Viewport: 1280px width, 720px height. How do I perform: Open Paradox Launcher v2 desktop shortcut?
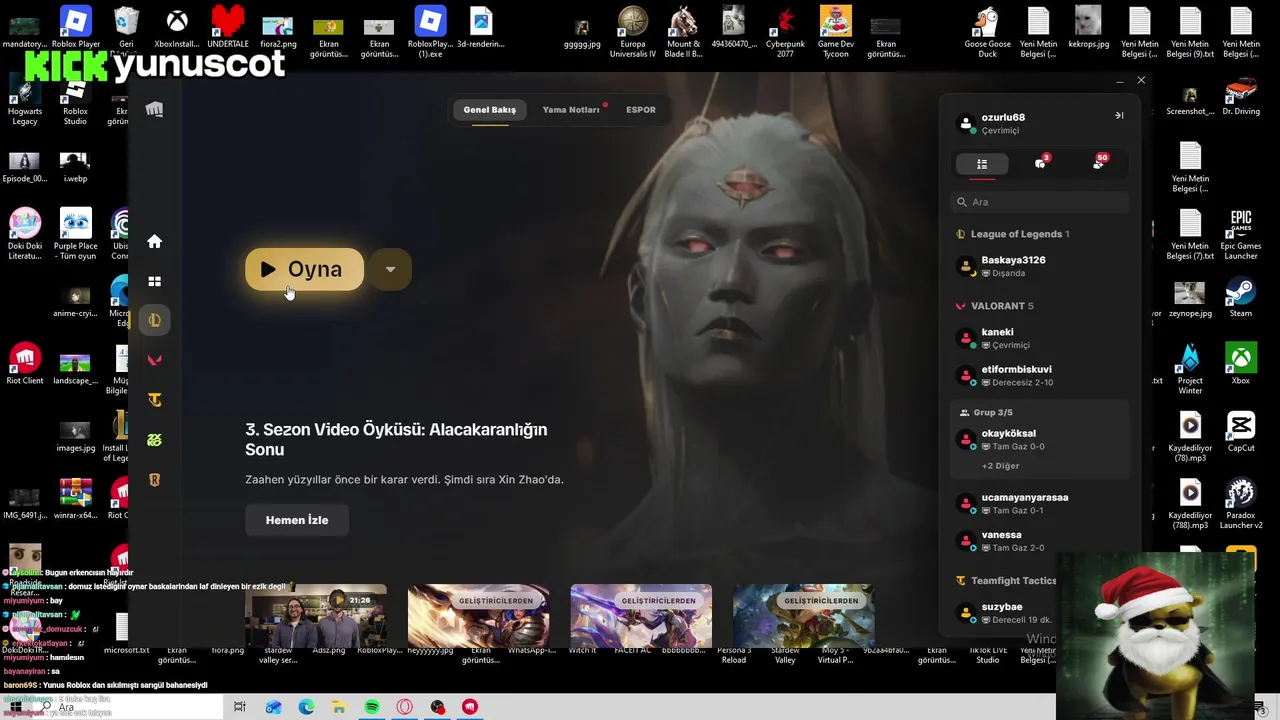tap(1241, 505)
